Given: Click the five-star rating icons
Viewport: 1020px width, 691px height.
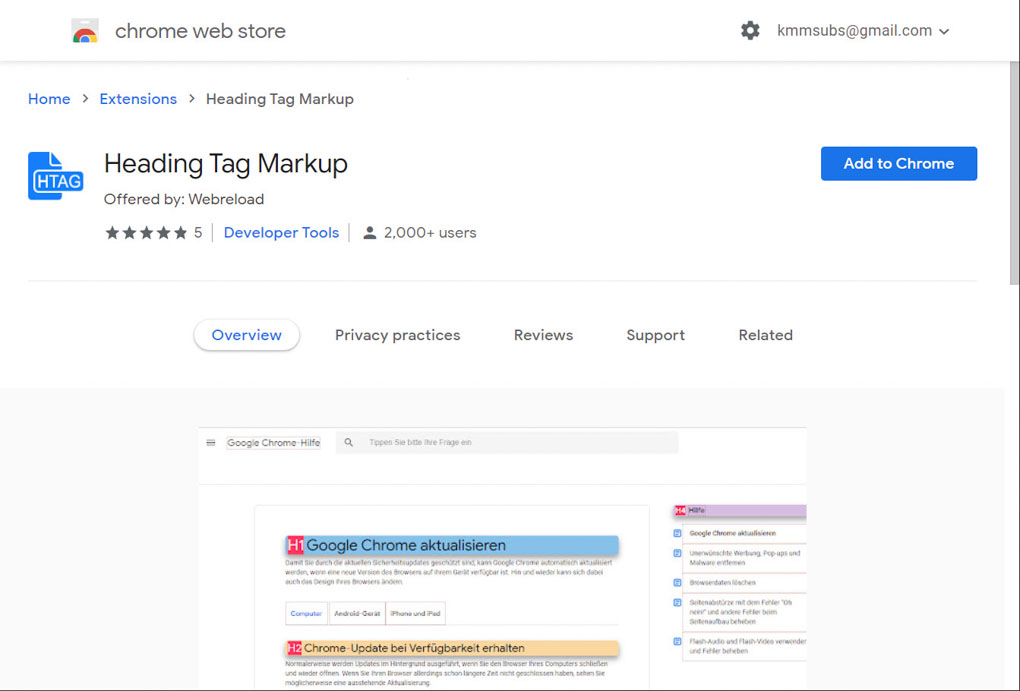Looking at the screenshot, I should coord(146,233).
